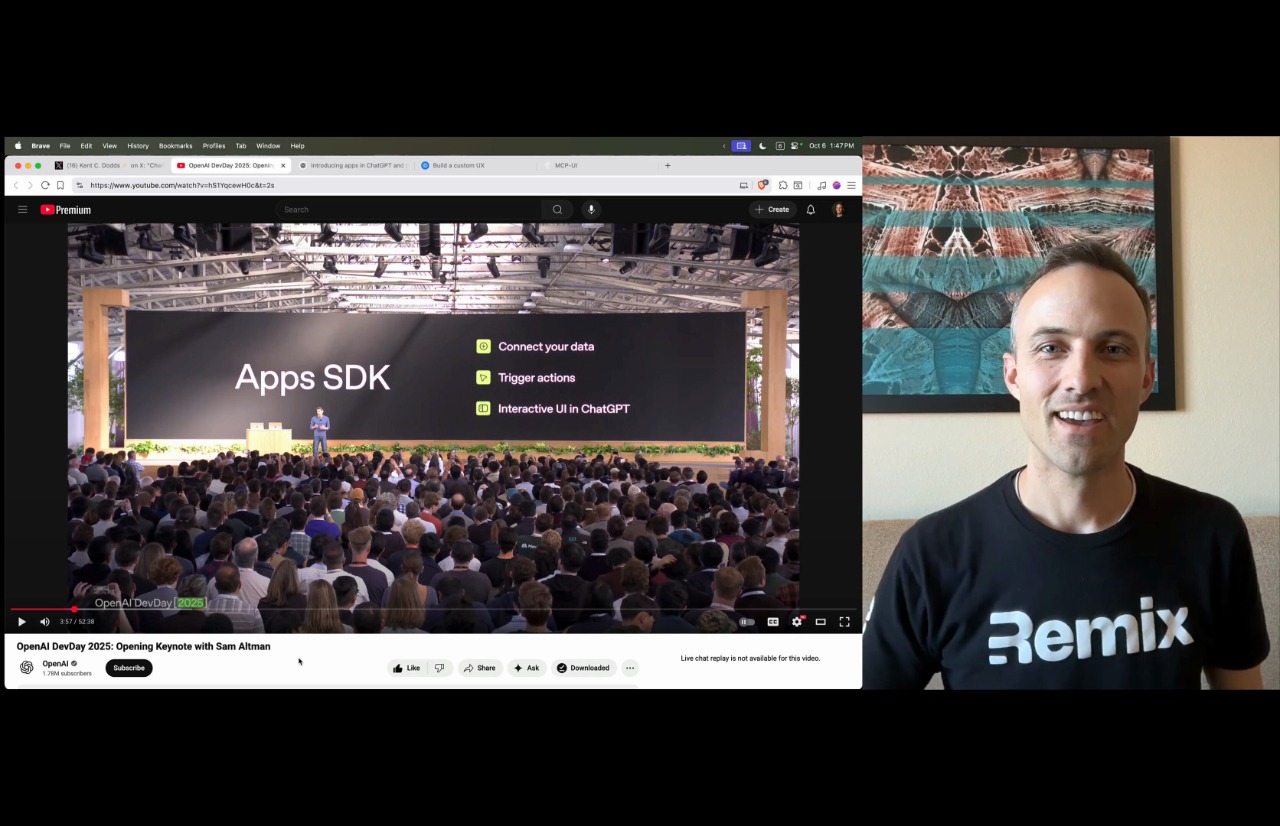Switch to theater mode view
Screen dimensions: 1280x826
tap(820, 622)
